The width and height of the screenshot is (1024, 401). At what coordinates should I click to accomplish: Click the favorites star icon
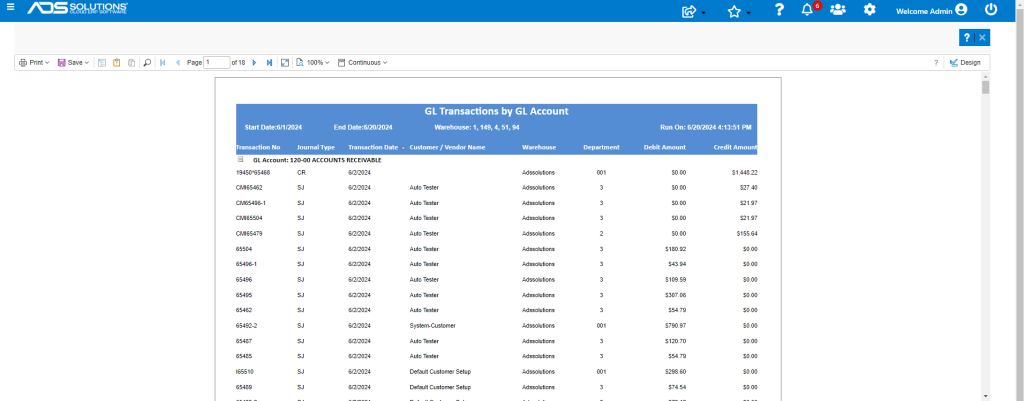pos(734,10)
